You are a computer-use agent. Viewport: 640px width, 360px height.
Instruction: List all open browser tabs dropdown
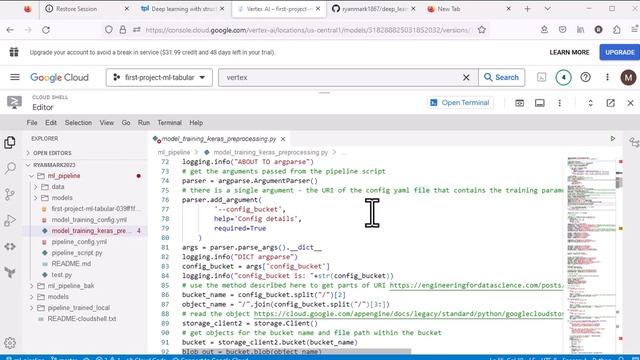tap(547, 9)
